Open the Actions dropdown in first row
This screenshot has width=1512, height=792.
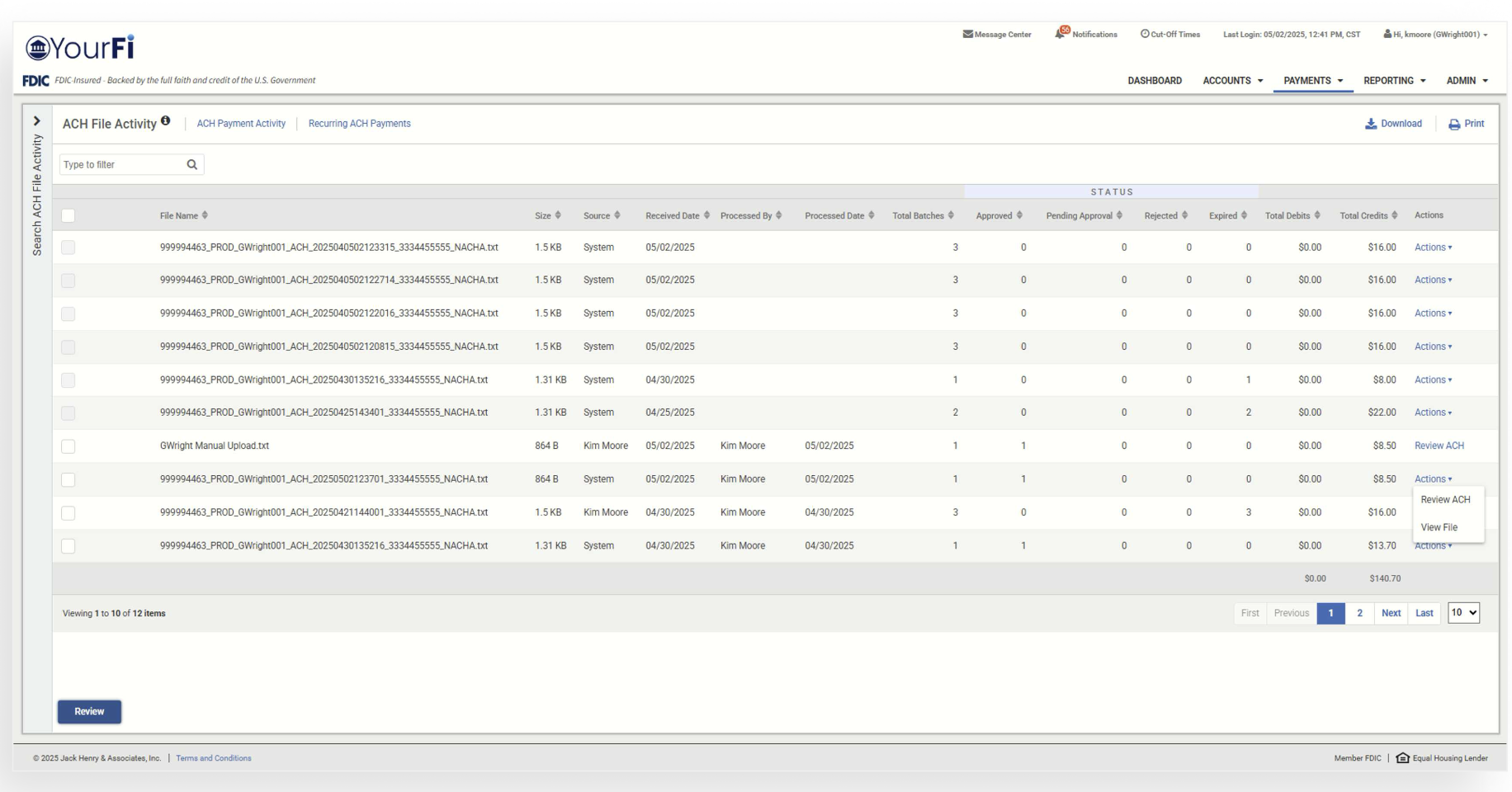pyautogui.click(x=1433, y=247)
